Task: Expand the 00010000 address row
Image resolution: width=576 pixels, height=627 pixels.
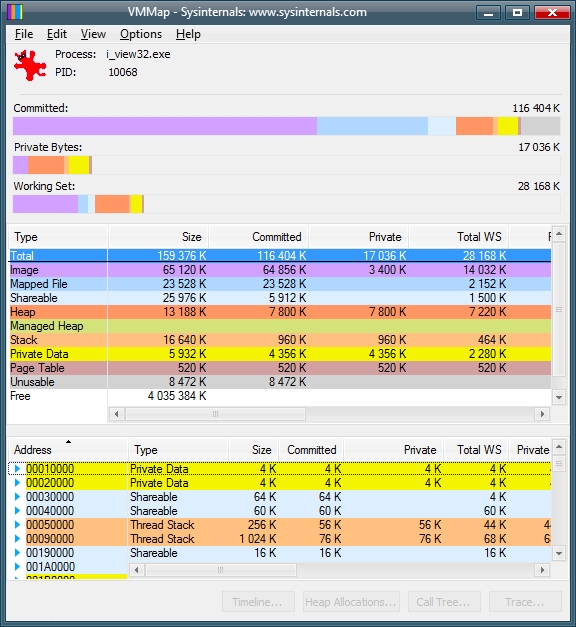Action: click(x=17, y=468)
